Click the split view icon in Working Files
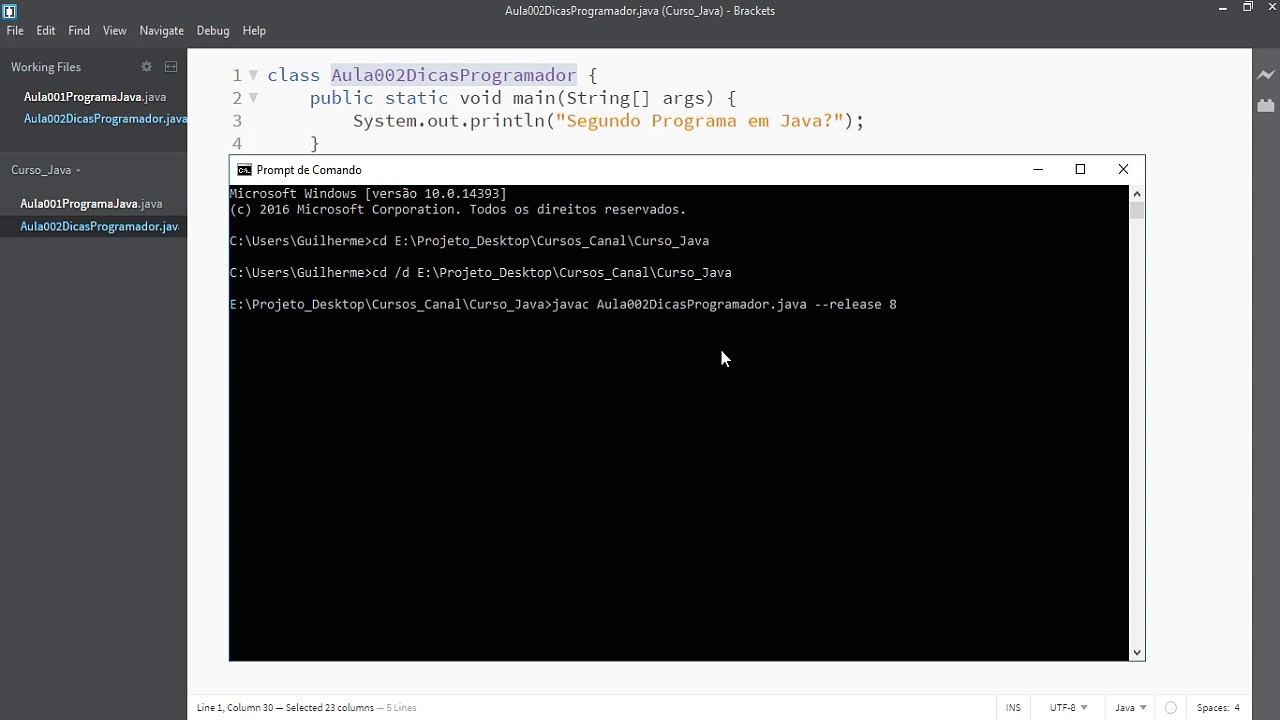This screenshot has height=720, width=1280. [171, 67]
